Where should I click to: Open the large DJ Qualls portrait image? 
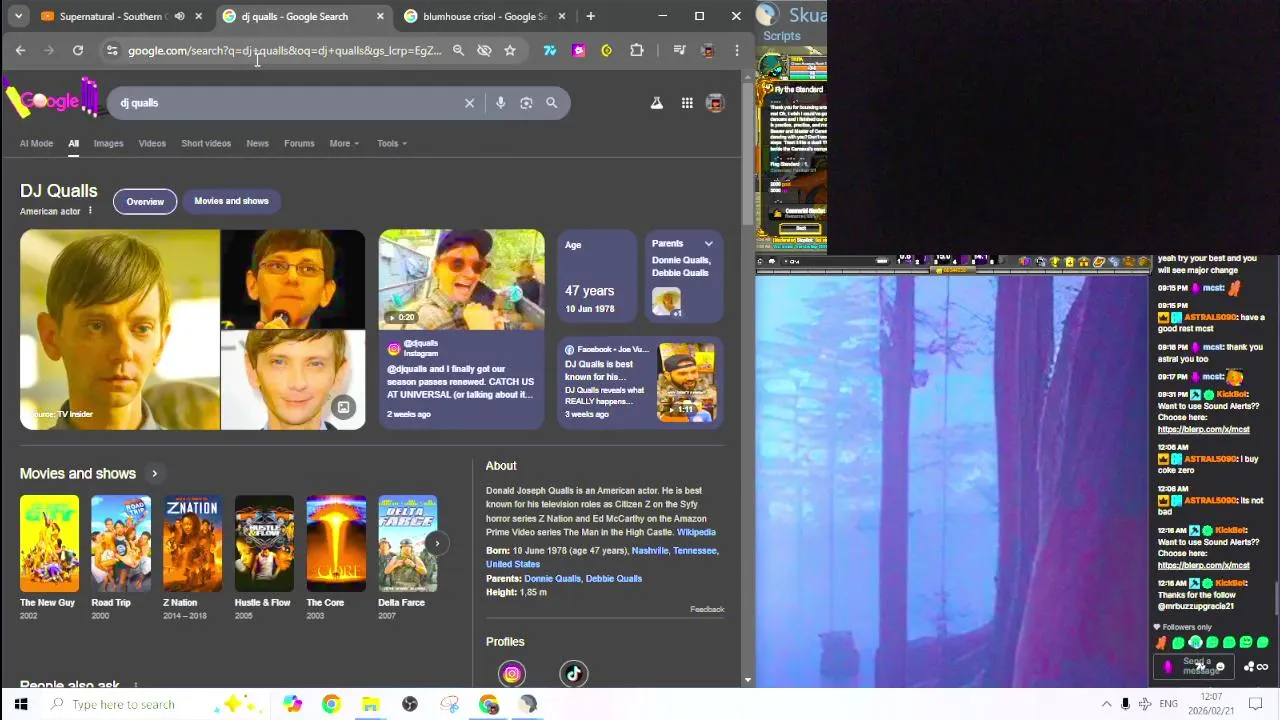[x=120, y=330]
